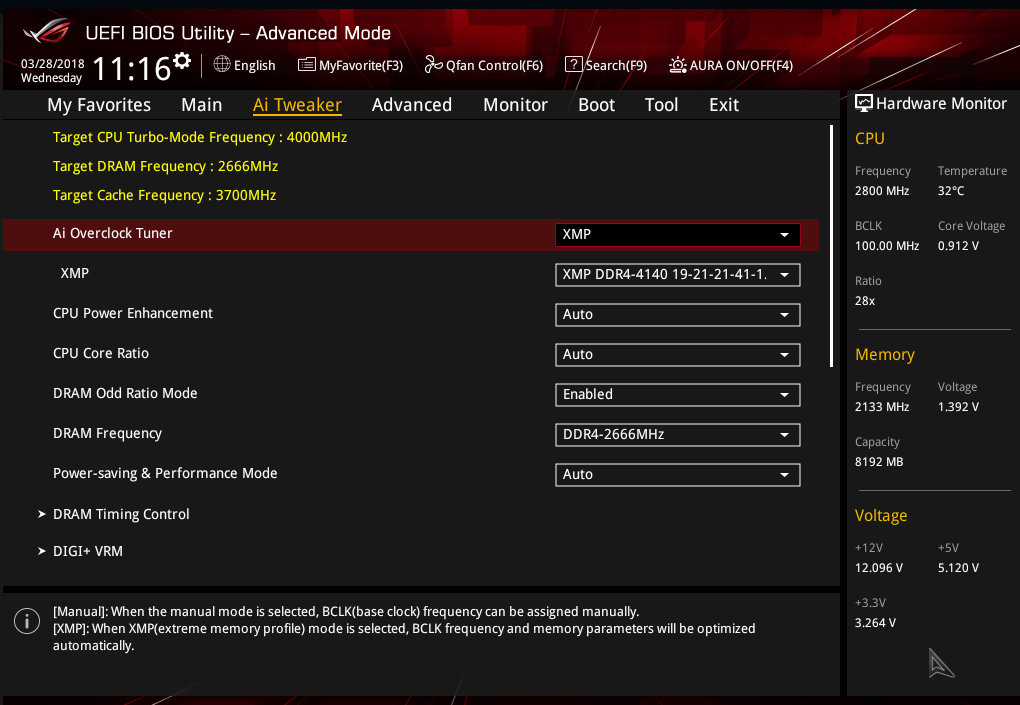1020x705 pixels.
Task: Click the CPU section heading
Action: point(870,139)
